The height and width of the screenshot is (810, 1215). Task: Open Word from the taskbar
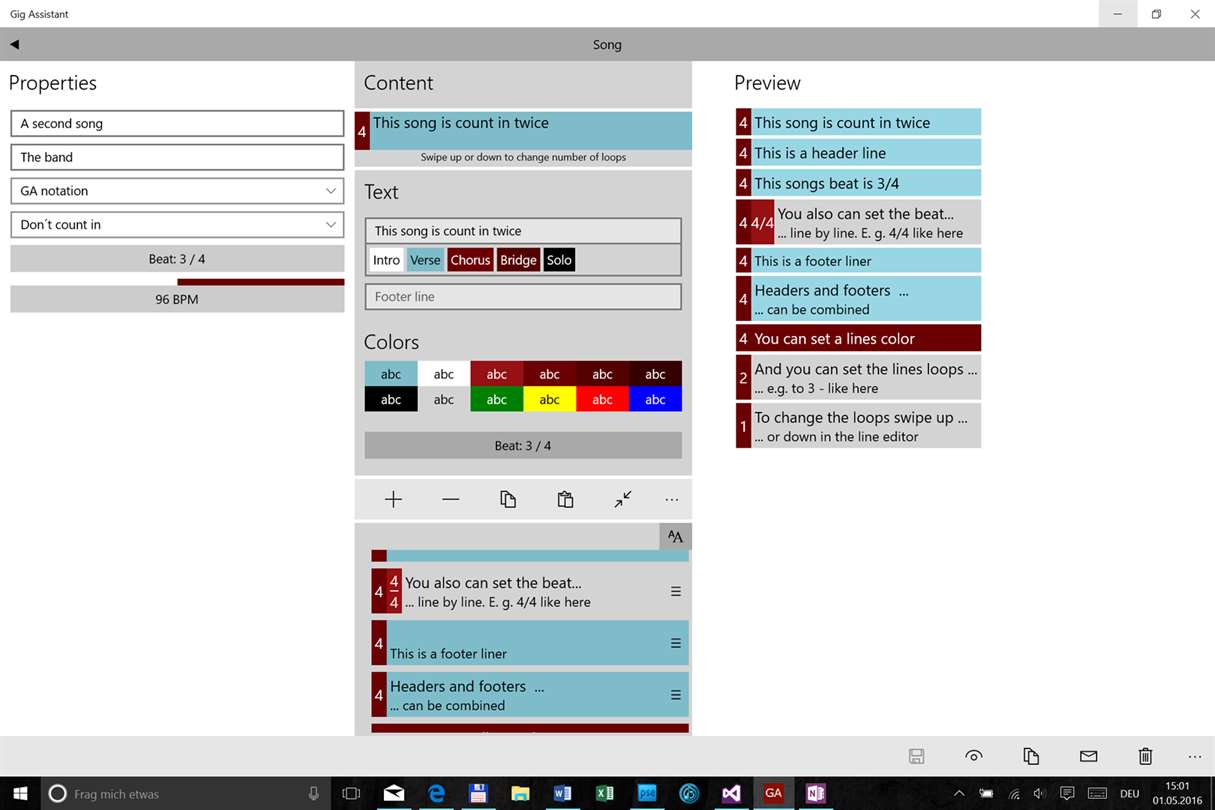pos(562,793)
